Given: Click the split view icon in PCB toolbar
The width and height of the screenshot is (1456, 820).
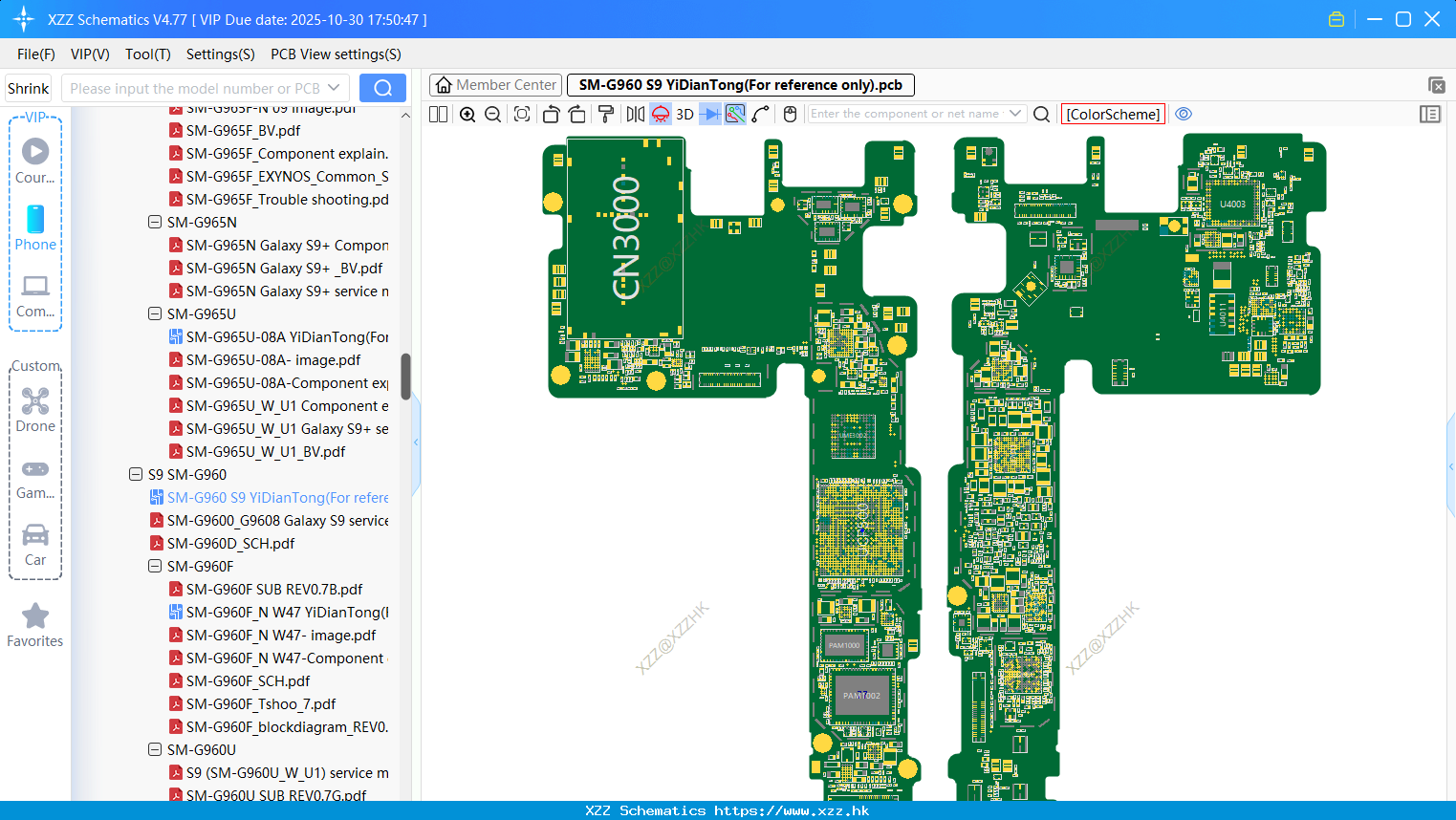Looking at the screenshot, I should coord(438,114).
